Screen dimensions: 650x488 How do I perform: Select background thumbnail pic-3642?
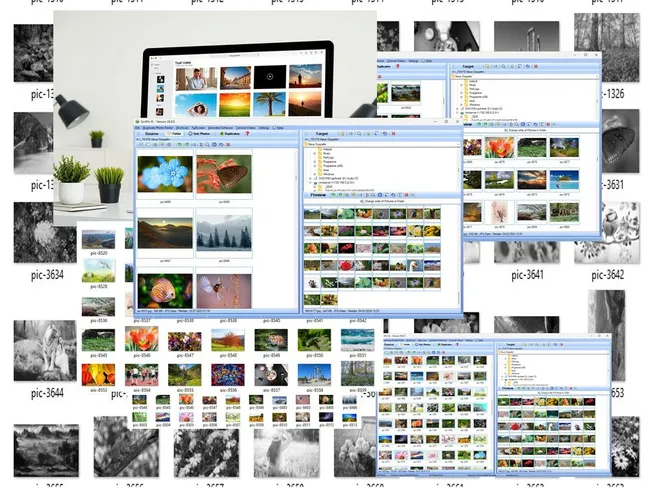(x=607, y=232)
